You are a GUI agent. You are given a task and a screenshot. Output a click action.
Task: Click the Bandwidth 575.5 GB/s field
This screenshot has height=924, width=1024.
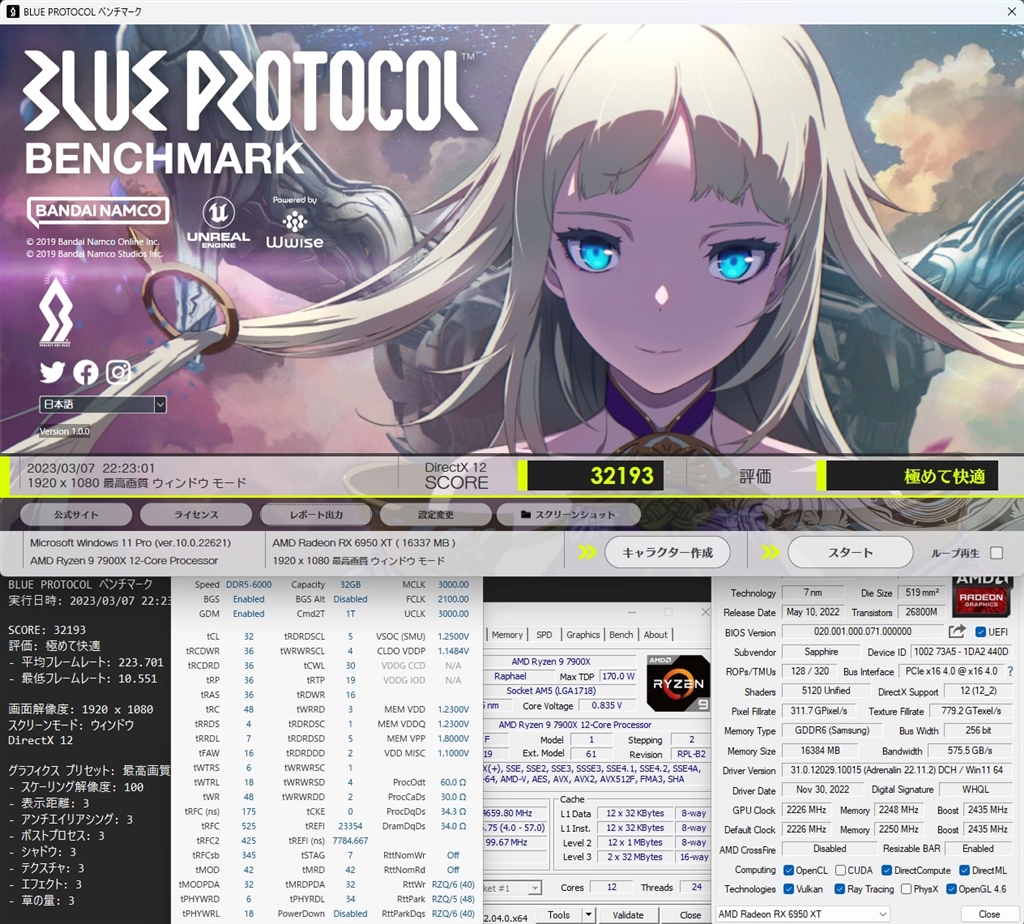click(x=969, y=750)
